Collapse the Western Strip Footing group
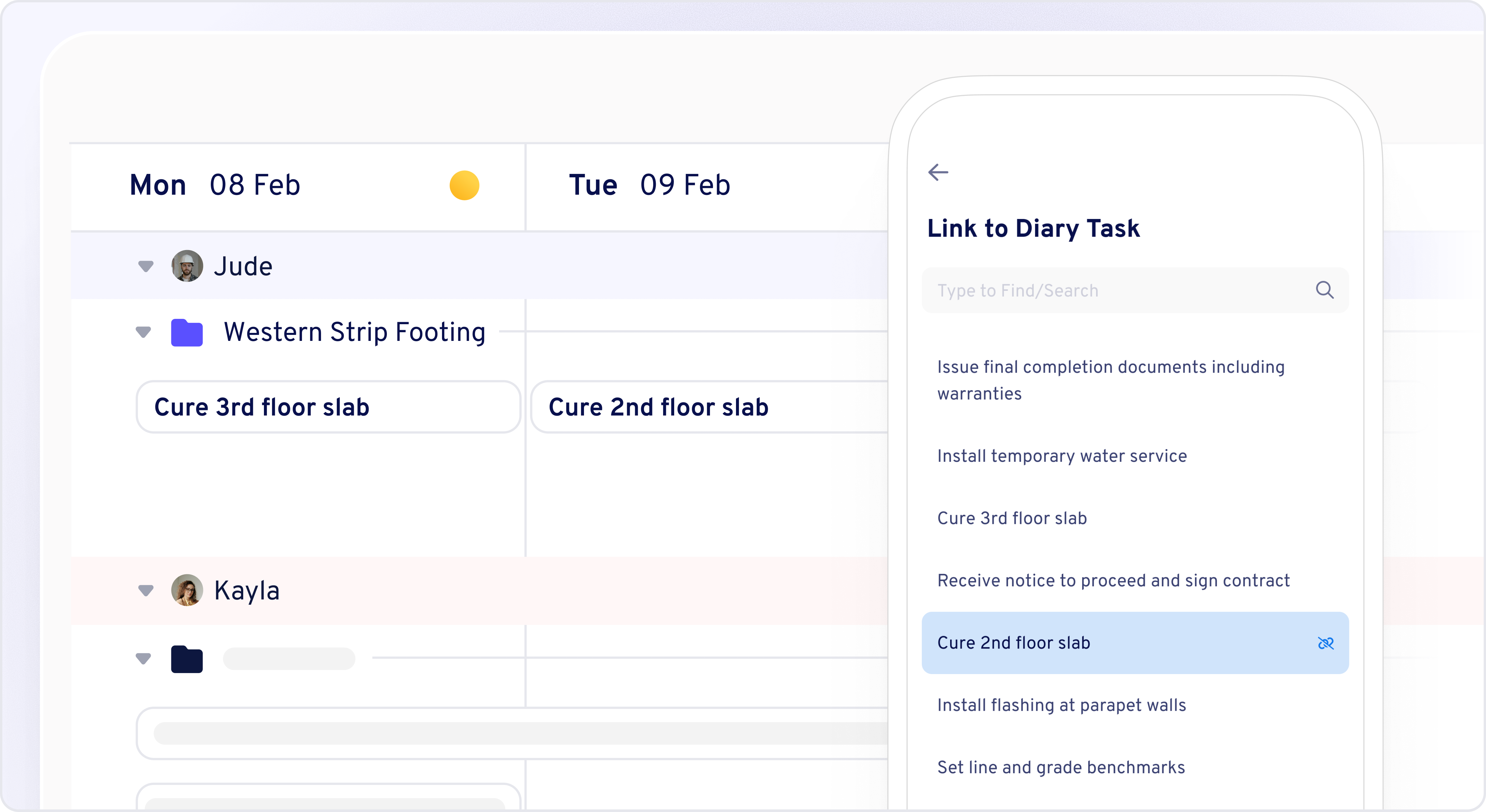The image size is (1486, 812). pyautogui.click(x=143, y=332)
